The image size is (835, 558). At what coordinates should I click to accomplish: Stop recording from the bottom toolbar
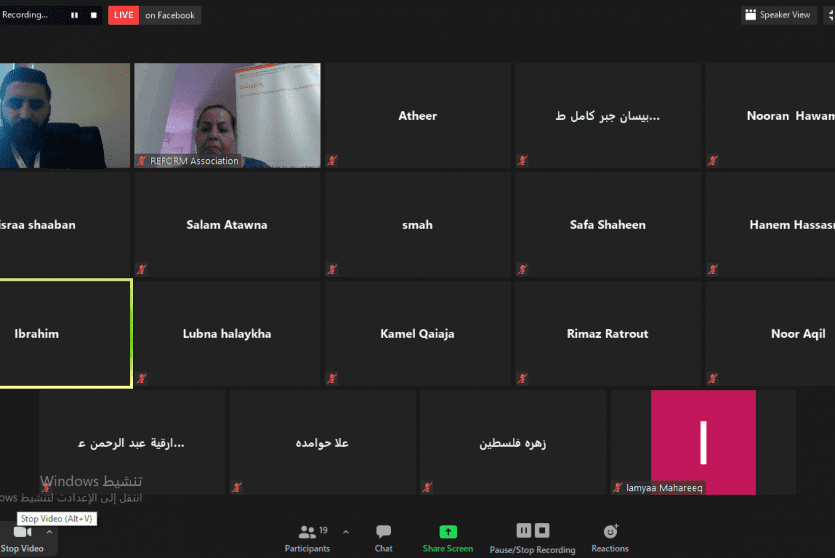[x=541, y=530]
